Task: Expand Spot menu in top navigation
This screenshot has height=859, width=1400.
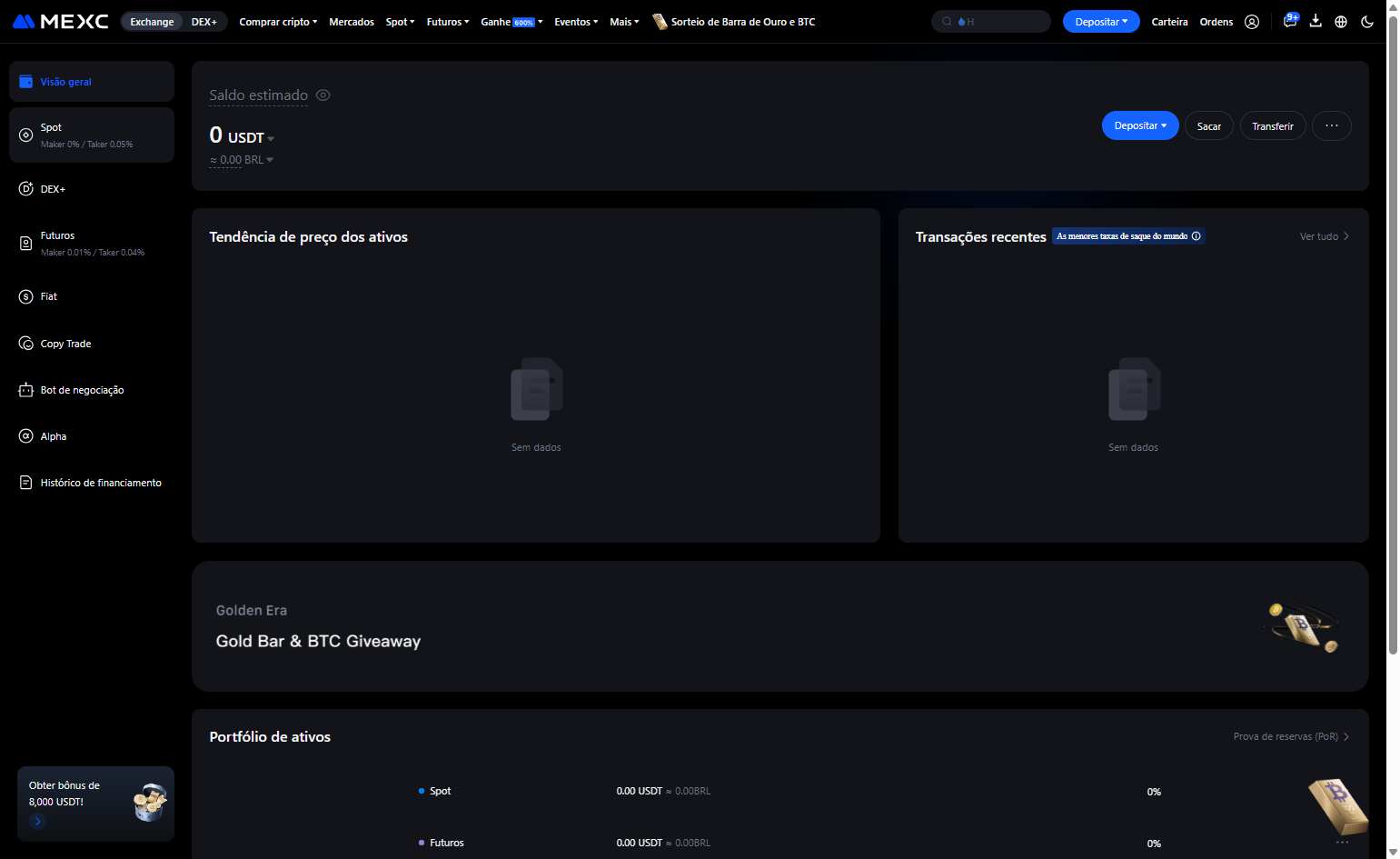Action: [x=400, y=22]
